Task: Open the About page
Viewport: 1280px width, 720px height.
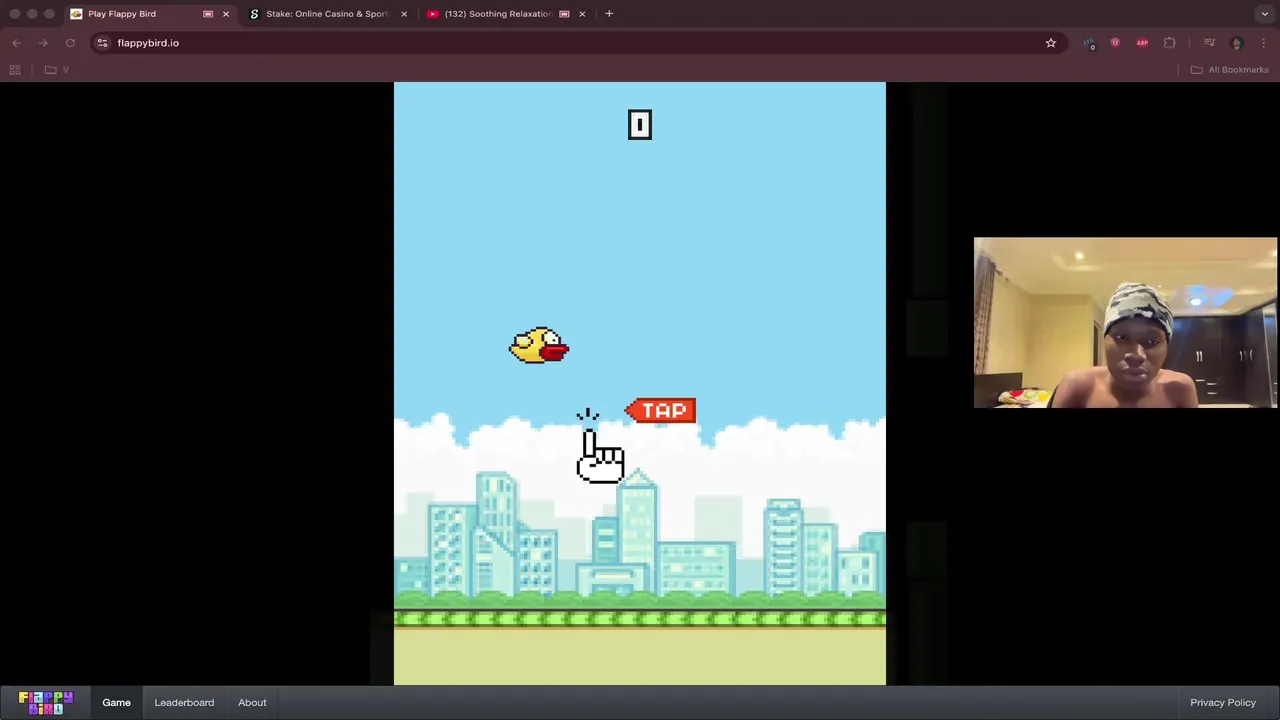Action: tap(252, 702)
